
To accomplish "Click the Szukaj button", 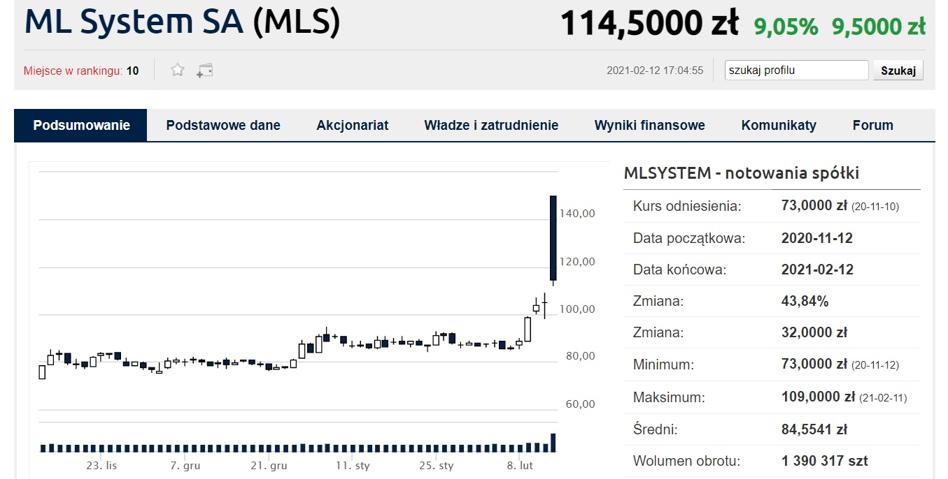I will (898, 70).
